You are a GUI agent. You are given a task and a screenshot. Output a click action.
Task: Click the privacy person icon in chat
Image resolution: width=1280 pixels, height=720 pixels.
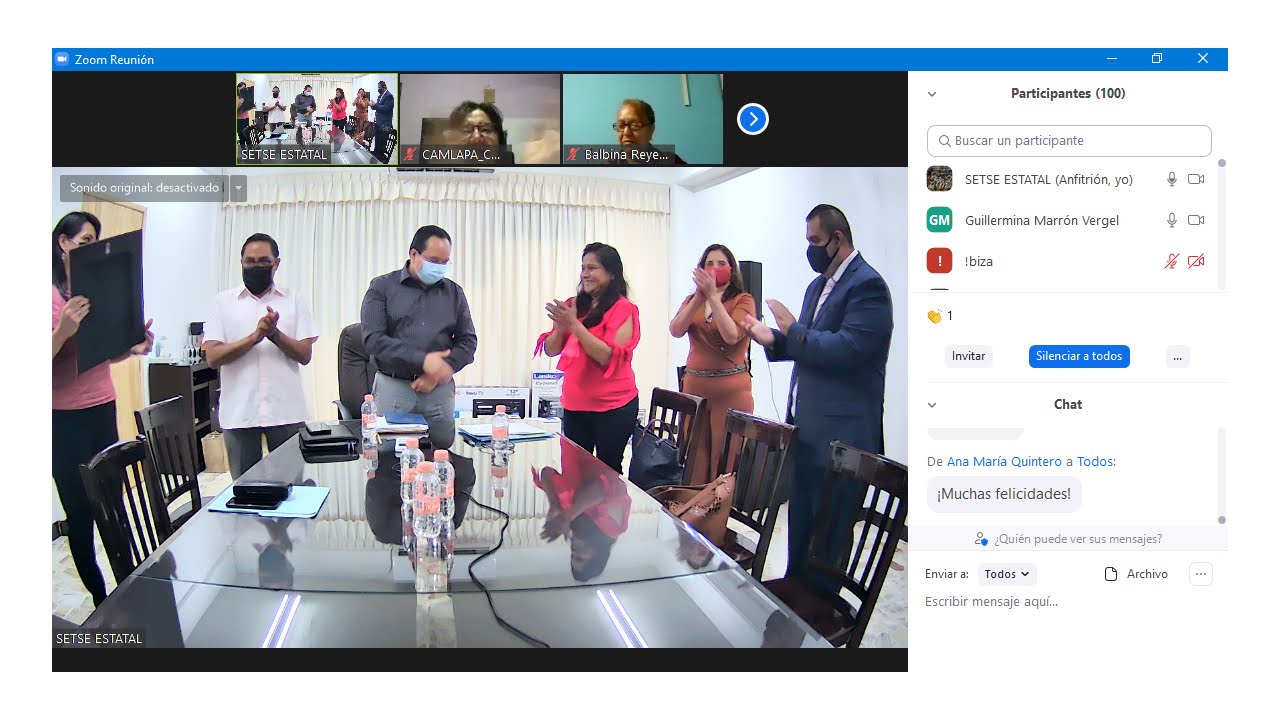[982, 539]
